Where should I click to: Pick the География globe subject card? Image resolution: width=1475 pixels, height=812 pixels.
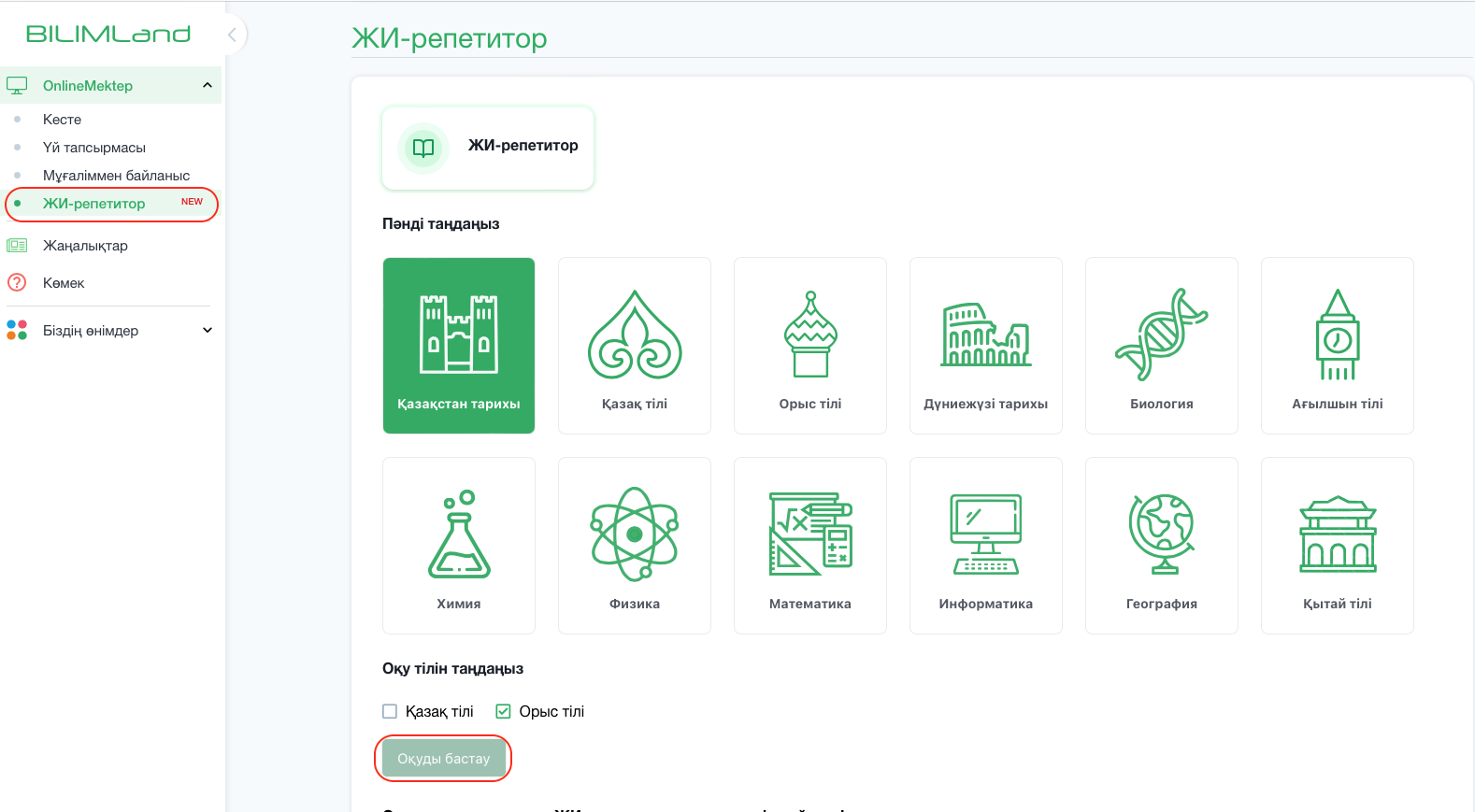1162,546
